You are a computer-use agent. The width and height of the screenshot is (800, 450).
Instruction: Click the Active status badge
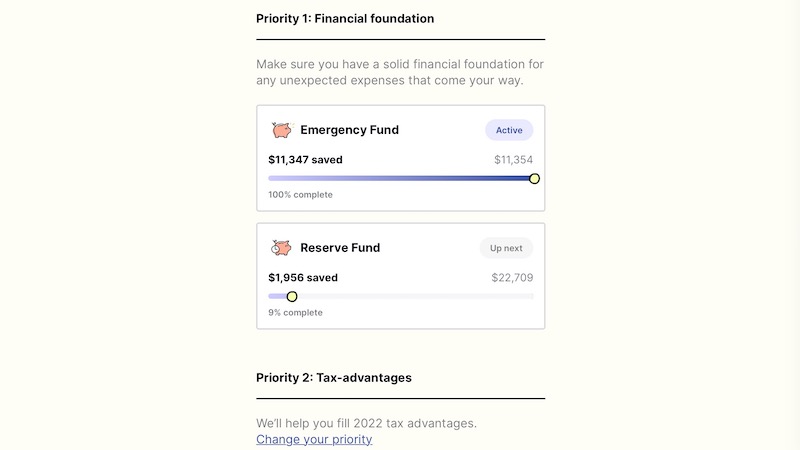[x=509, y=130]
